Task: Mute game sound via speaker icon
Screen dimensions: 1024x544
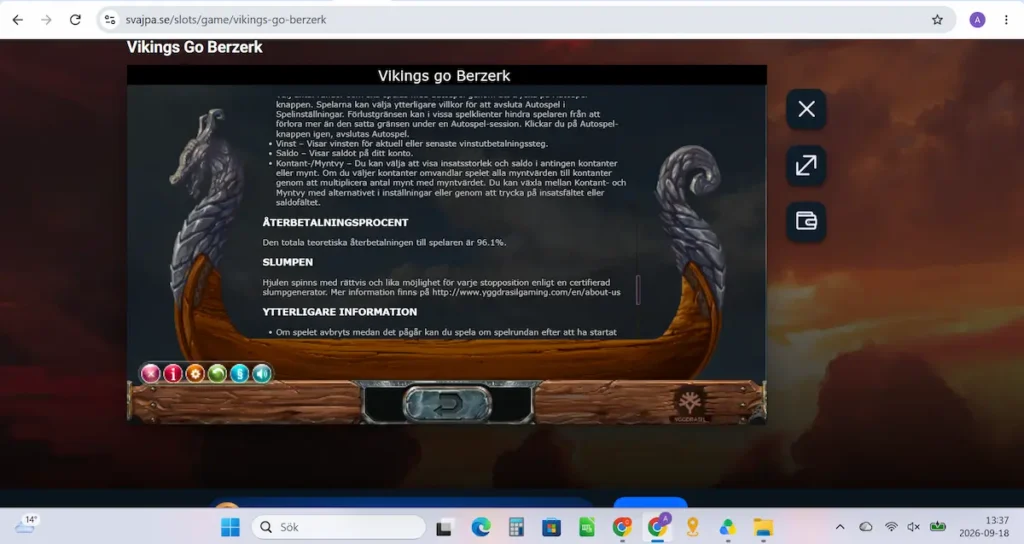Action: point(262,374)
